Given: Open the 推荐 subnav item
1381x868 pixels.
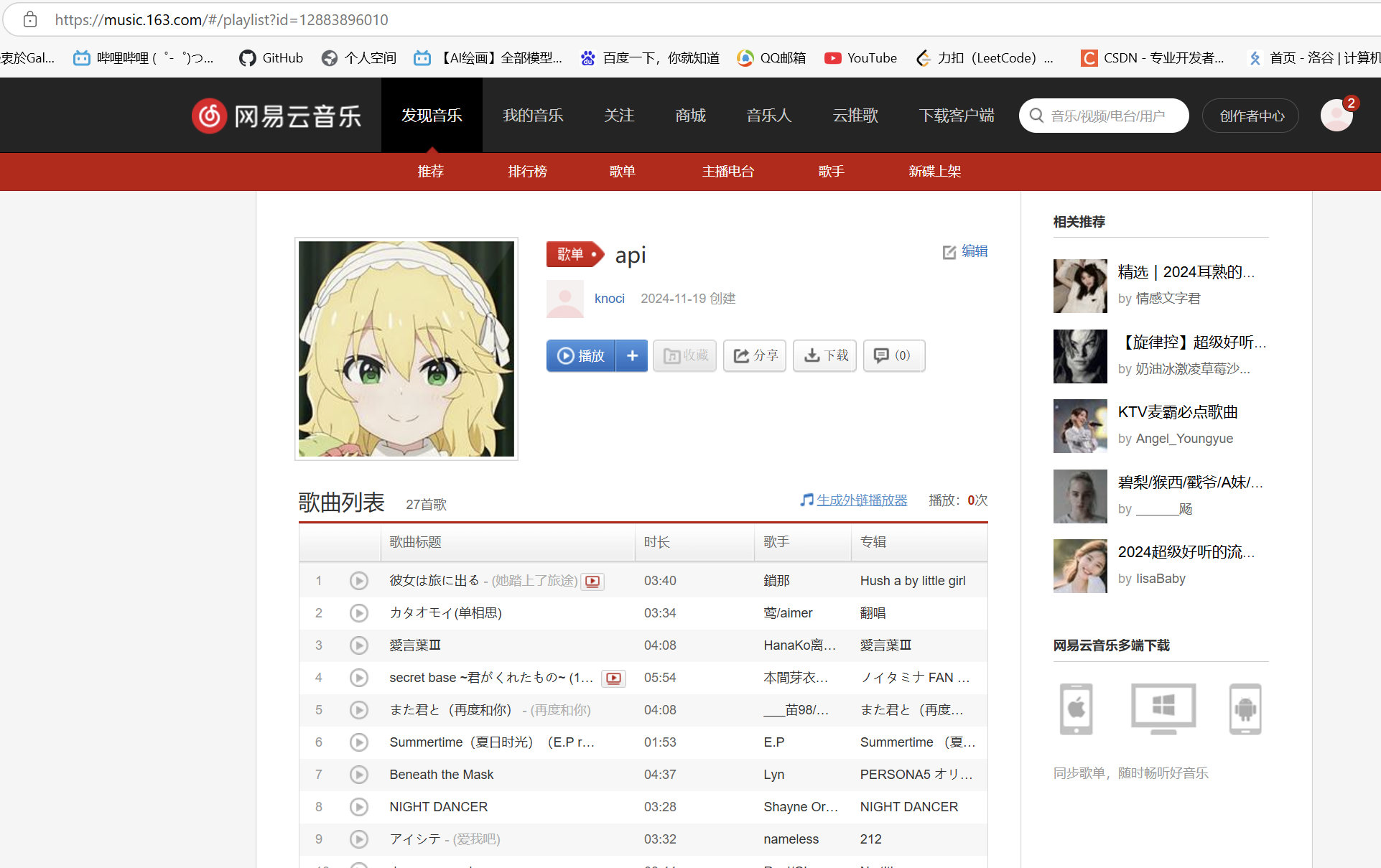Looking at the screenshot, I should click(431, 171).
